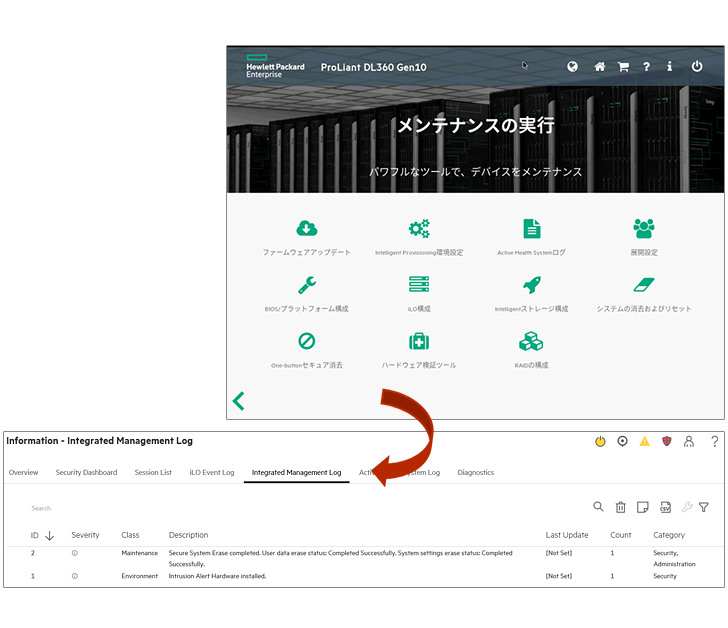Click the wrench repair icon in log toolbar

(687, 507)
